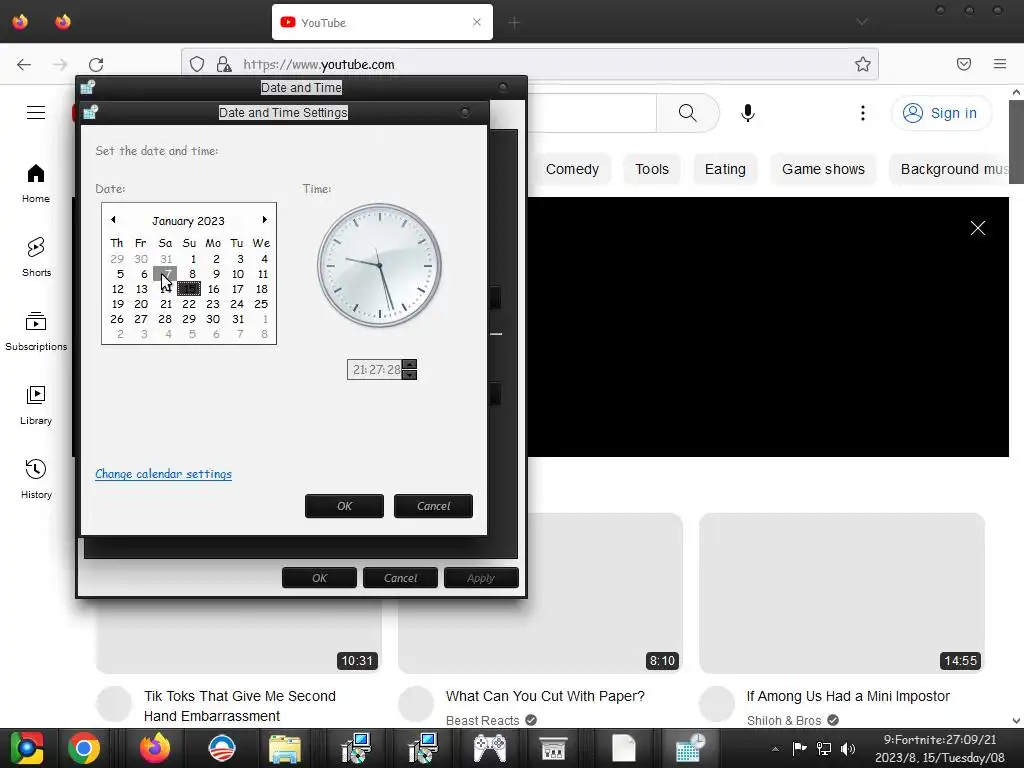
Task: Select the Background music filter chip
Action: click(x=950, y=169)
